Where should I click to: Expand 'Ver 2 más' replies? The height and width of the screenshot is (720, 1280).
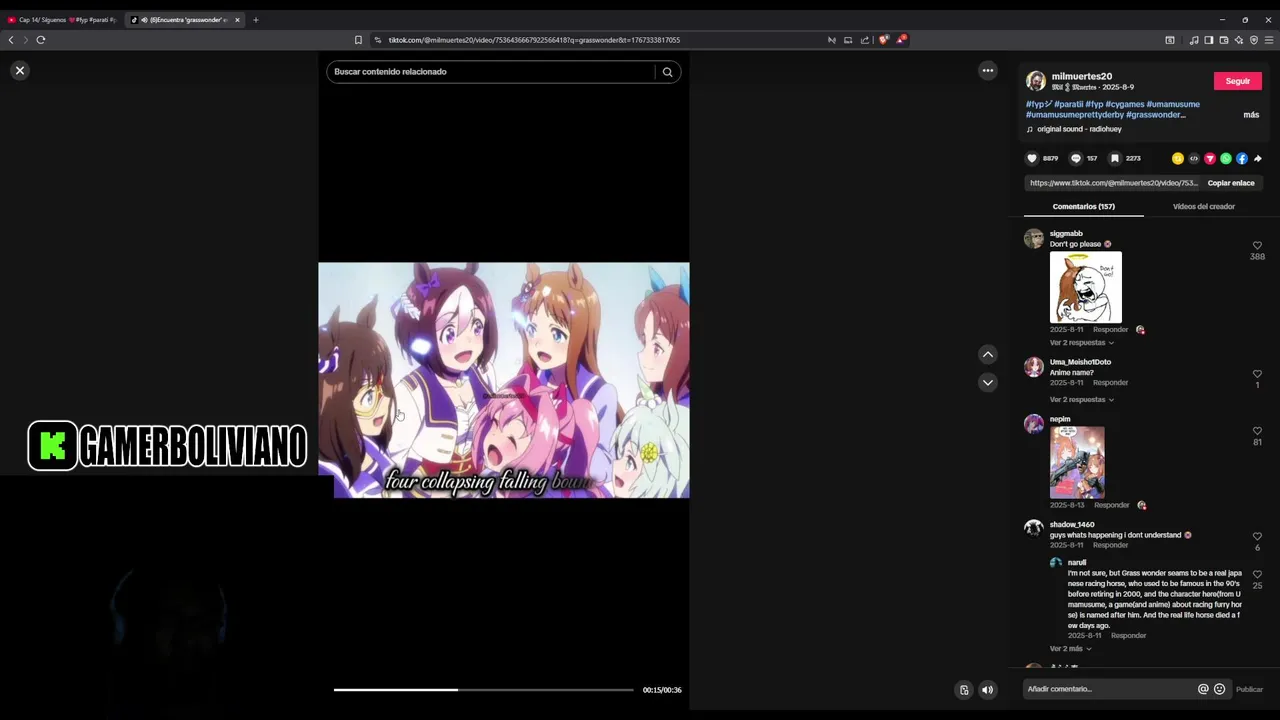pyautogui.click(x=1070, y=649)
